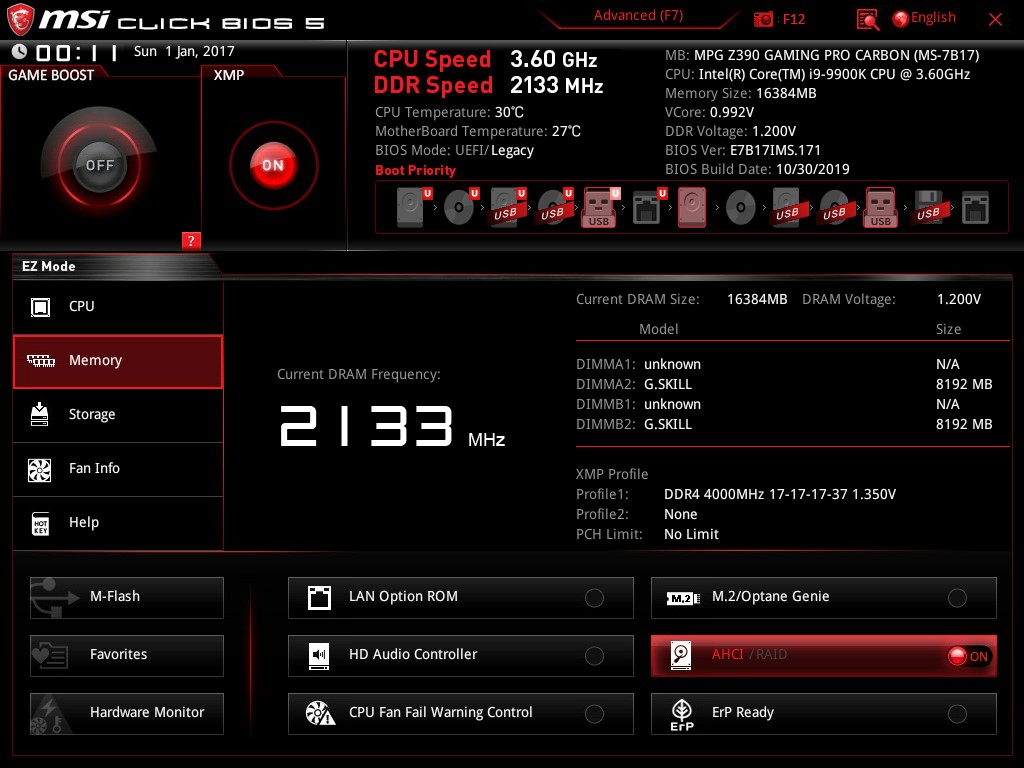
Task: Click the DIMMB2 G.SKILL row
Action: pos(784,424)
